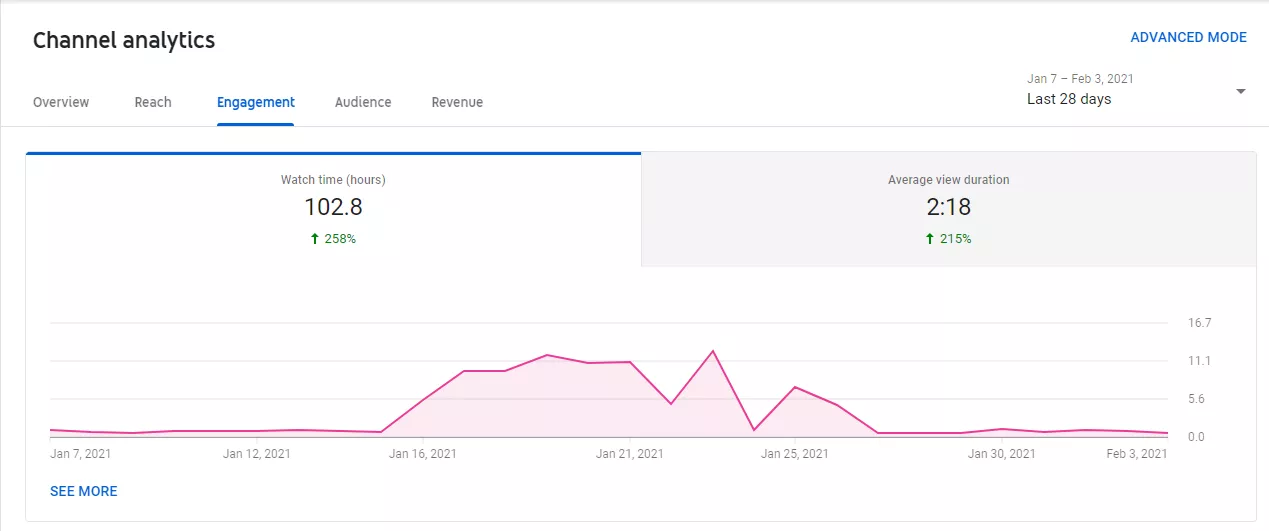This screenshot has height=531, width=1269.
Task: Click the ADVANCED MODE link
Action: (1188, 37)
